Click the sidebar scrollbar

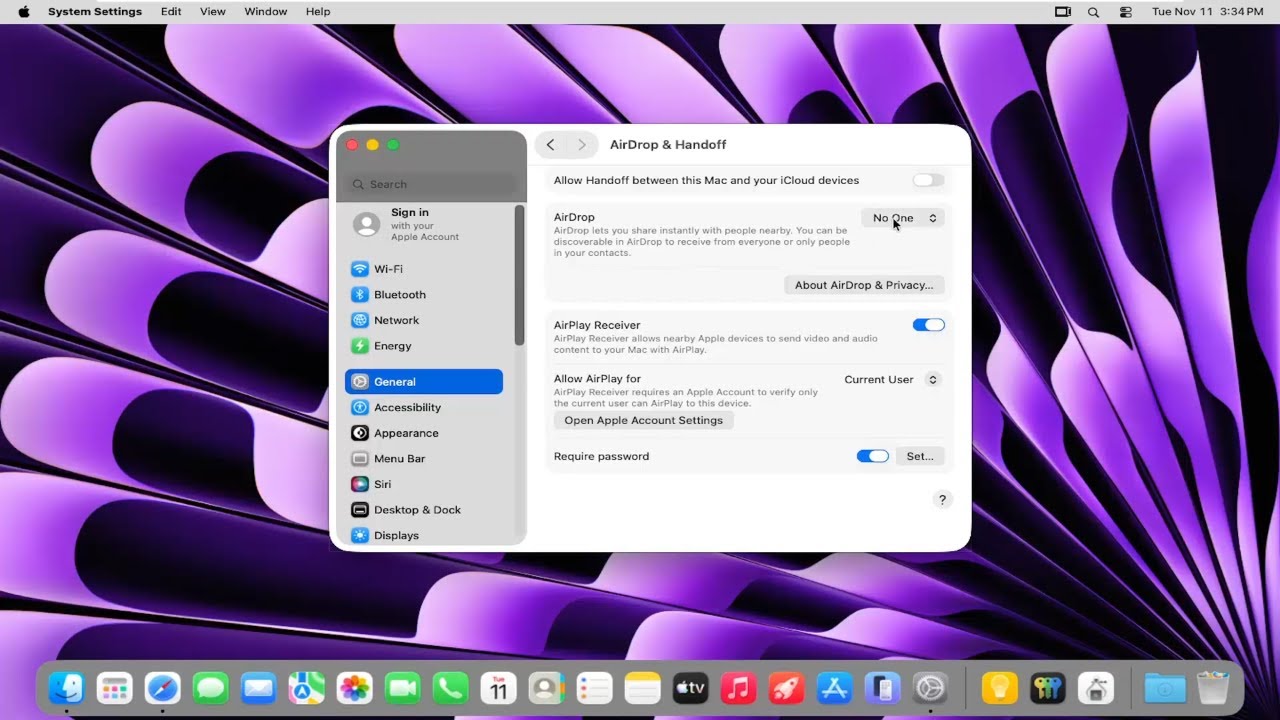519,276
